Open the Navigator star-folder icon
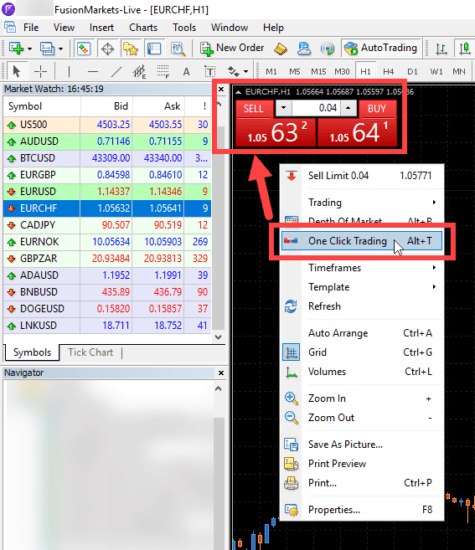This screenshot has height=550, width=475. click(x=131, y=48)
